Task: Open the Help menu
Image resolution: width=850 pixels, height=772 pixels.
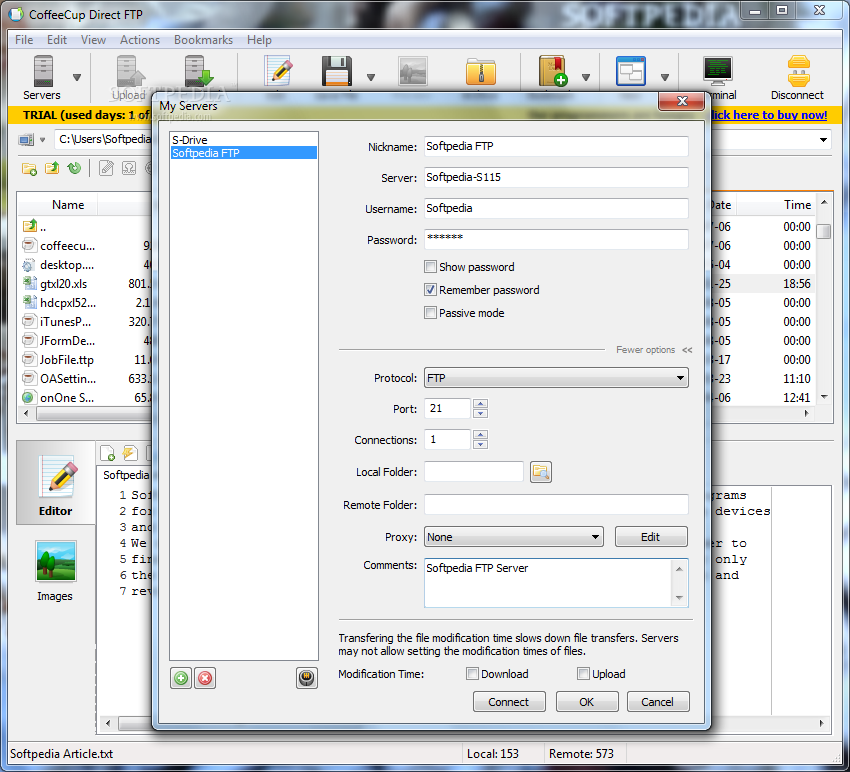Action: pos(259,40)
